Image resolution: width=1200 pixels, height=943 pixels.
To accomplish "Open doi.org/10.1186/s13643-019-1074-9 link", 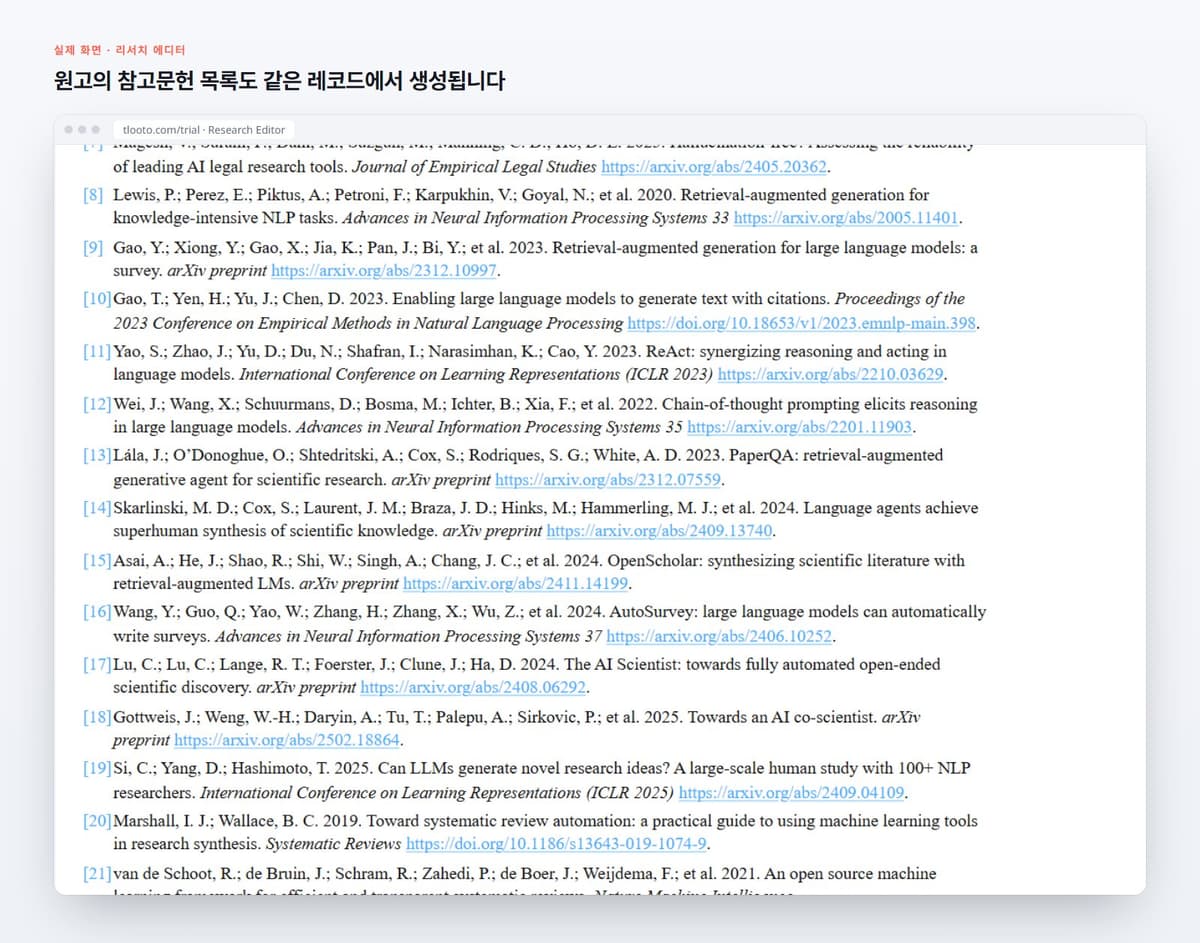I will [557, 843].
